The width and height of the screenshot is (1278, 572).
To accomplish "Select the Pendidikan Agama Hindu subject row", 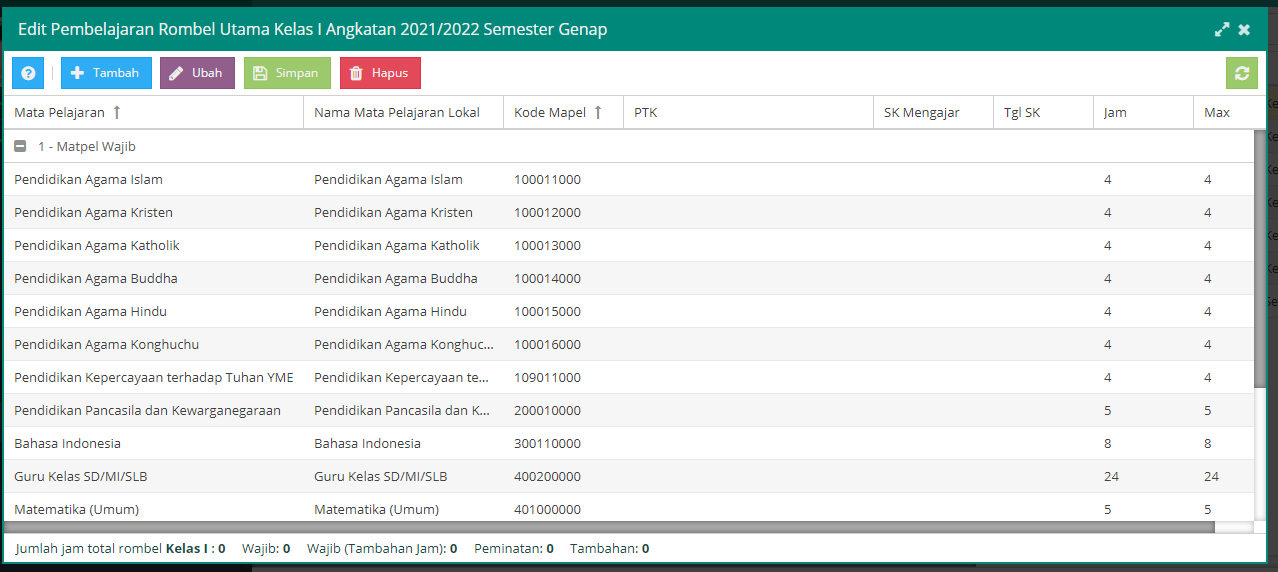I will [x=628, y=311].
